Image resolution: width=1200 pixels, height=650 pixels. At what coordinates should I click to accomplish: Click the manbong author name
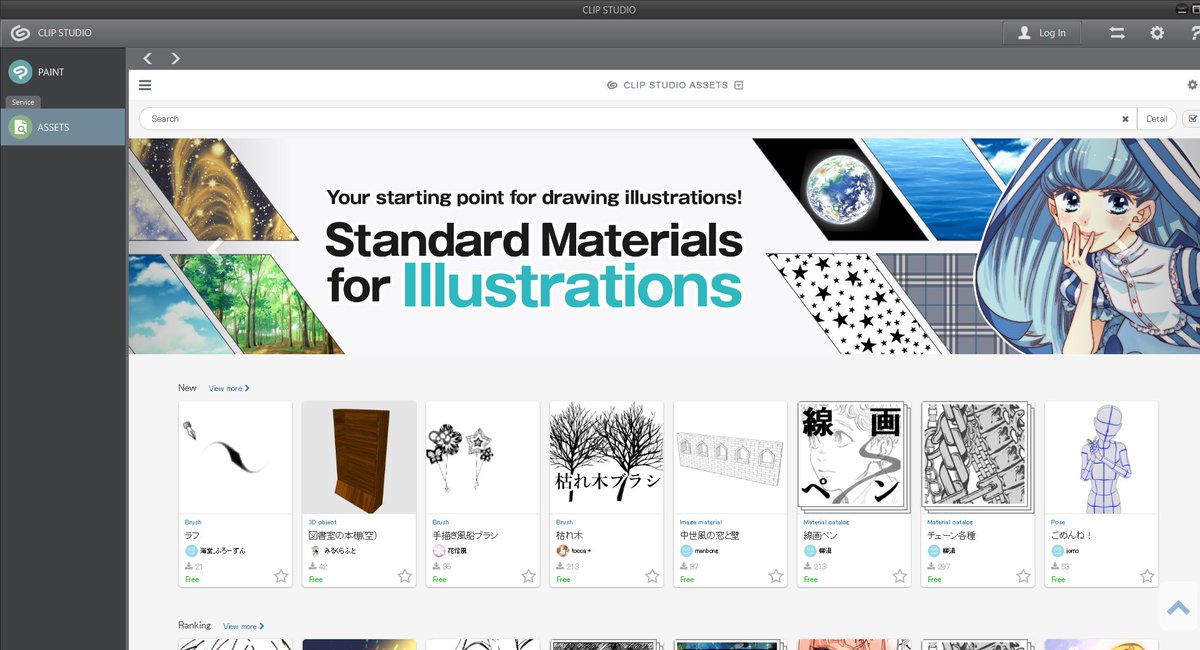point(707,551)
